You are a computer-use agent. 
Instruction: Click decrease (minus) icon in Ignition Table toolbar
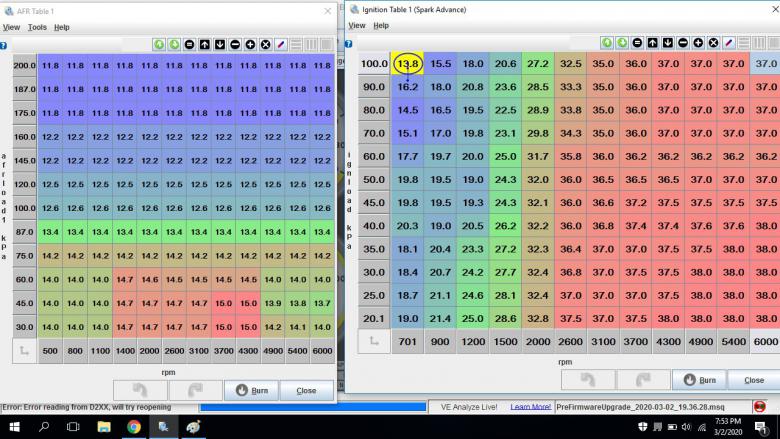683,43
